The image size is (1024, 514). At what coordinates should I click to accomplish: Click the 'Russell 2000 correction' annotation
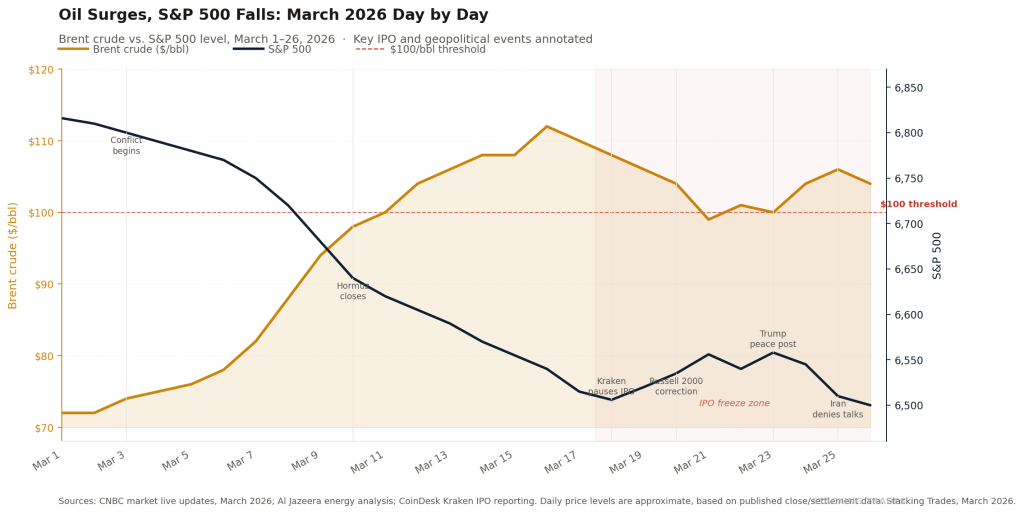(x=676, y=387)
